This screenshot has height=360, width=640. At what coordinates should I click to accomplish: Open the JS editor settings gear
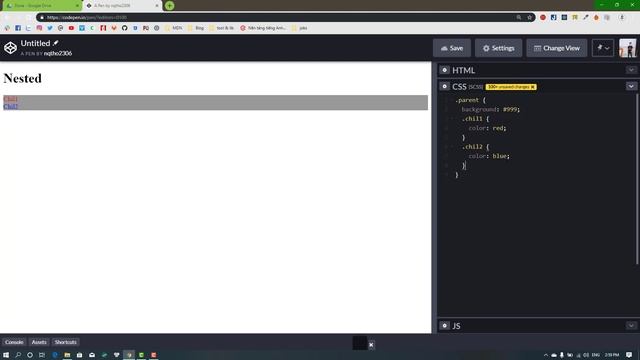pos(444,325)
